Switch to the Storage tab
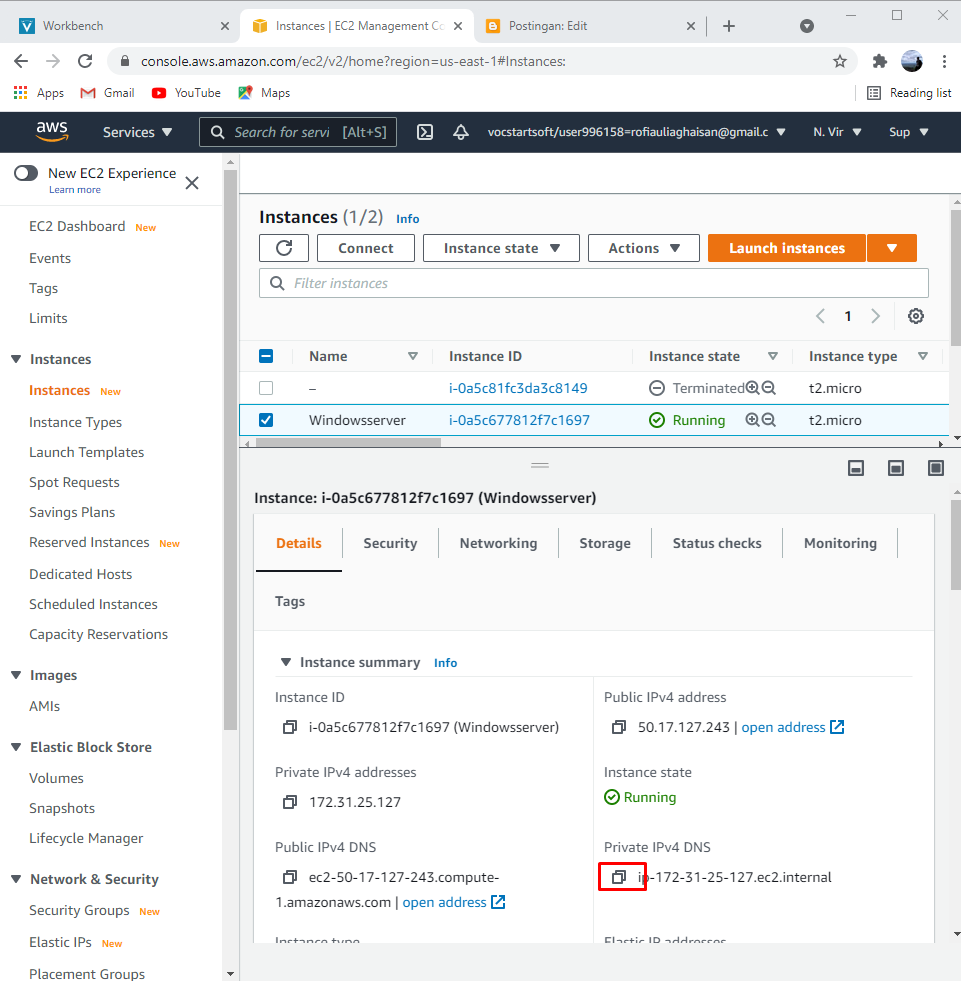Screen dimensions: 961x981 click(x=605, y=543)
